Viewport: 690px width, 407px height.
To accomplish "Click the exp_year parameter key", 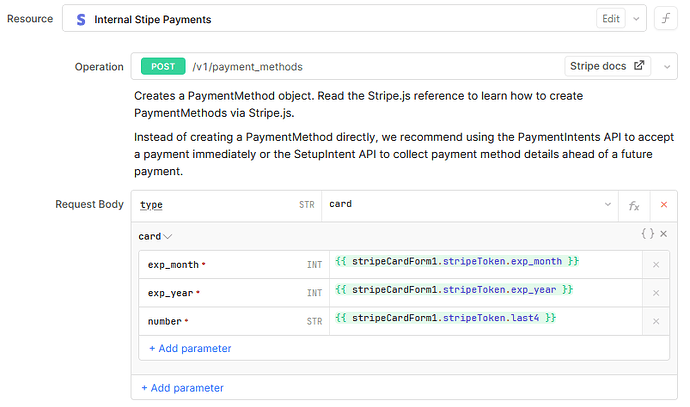I will 170,293.
